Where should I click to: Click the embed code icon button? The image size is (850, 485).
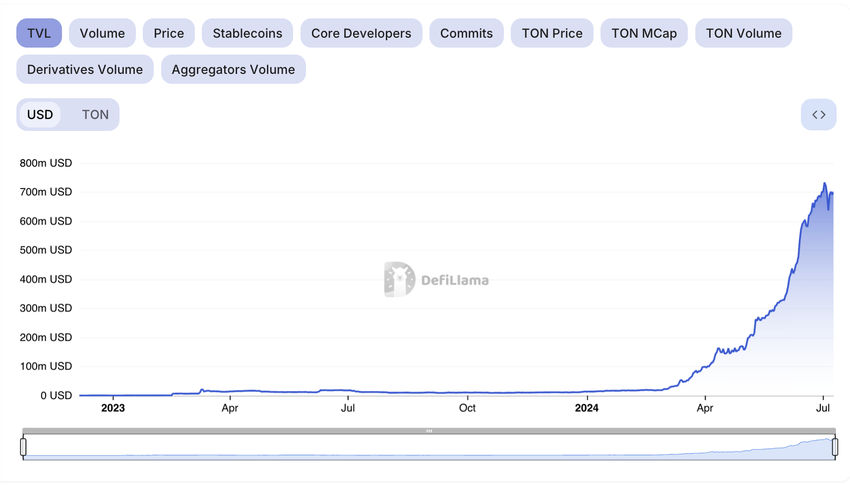pyautogui.click(x=818, y=115)
